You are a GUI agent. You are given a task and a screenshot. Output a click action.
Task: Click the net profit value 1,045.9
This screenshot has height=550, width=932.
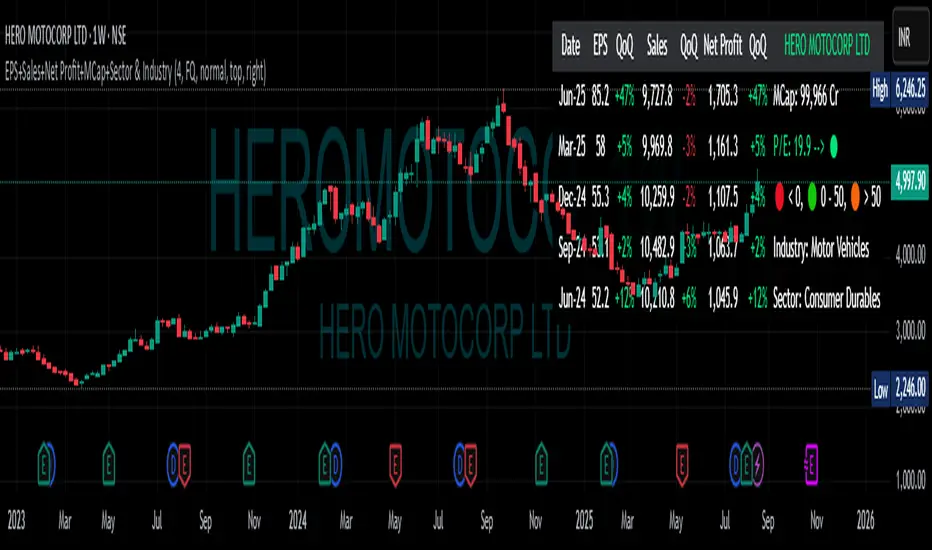pyautogui.click(x=723, y=298)
